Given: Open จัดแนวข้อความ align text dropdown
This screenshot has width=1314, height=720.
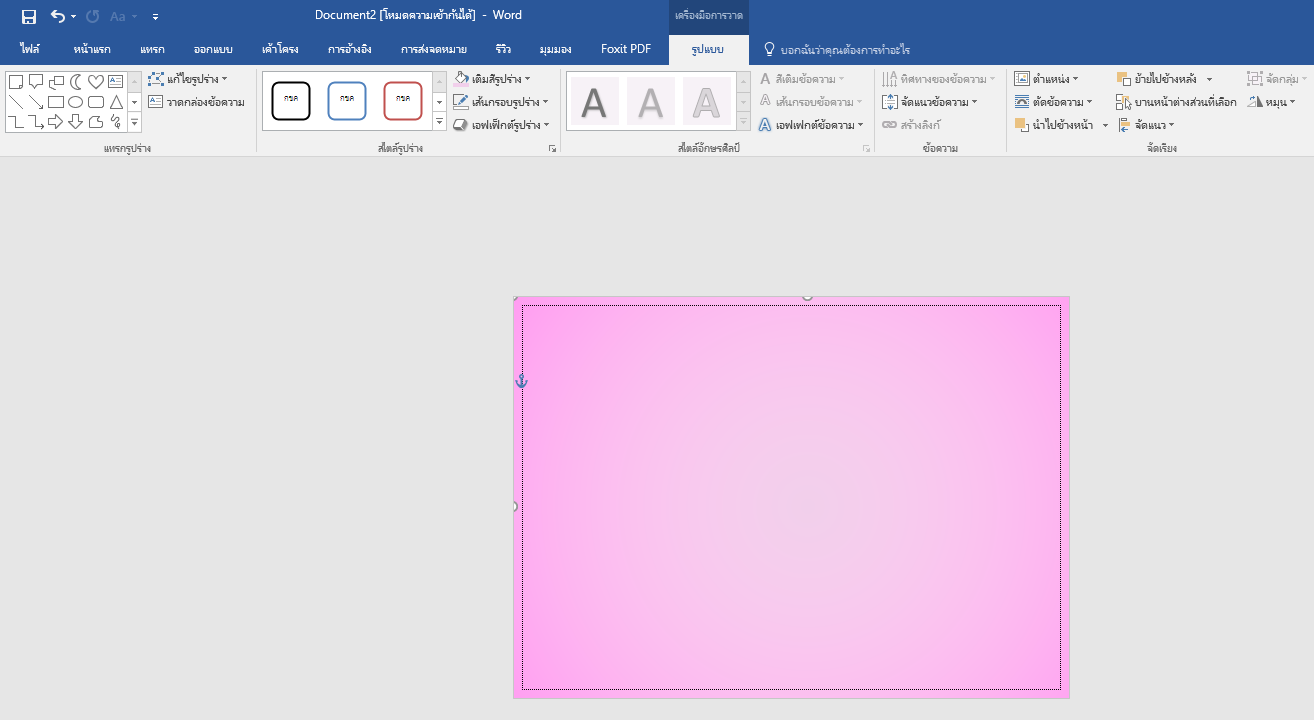Looking at the screenshot, I should [x=930, y=101].
